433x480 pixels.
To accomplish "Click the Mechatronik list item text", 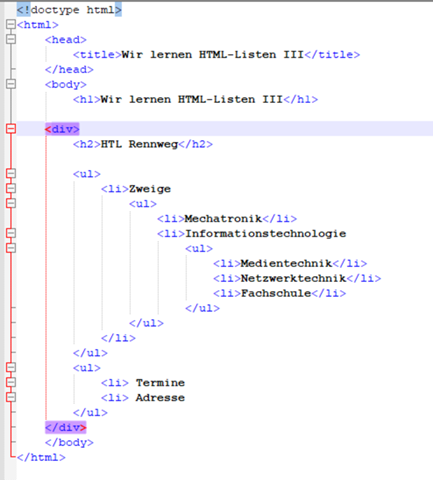I will [x=223, y=219].
